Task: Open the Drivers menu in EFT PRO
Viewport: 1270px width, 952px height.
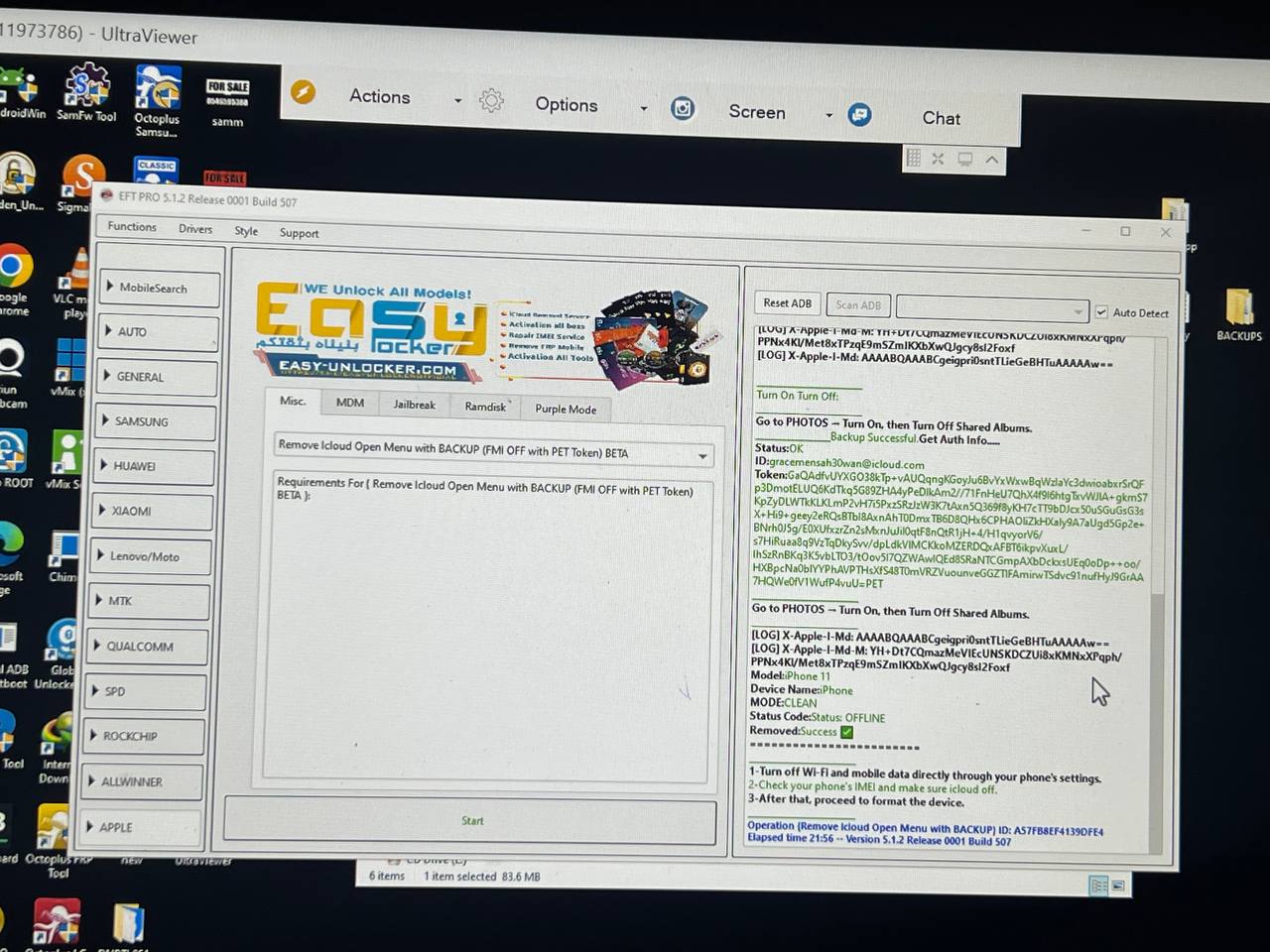Action: point(195,229)
